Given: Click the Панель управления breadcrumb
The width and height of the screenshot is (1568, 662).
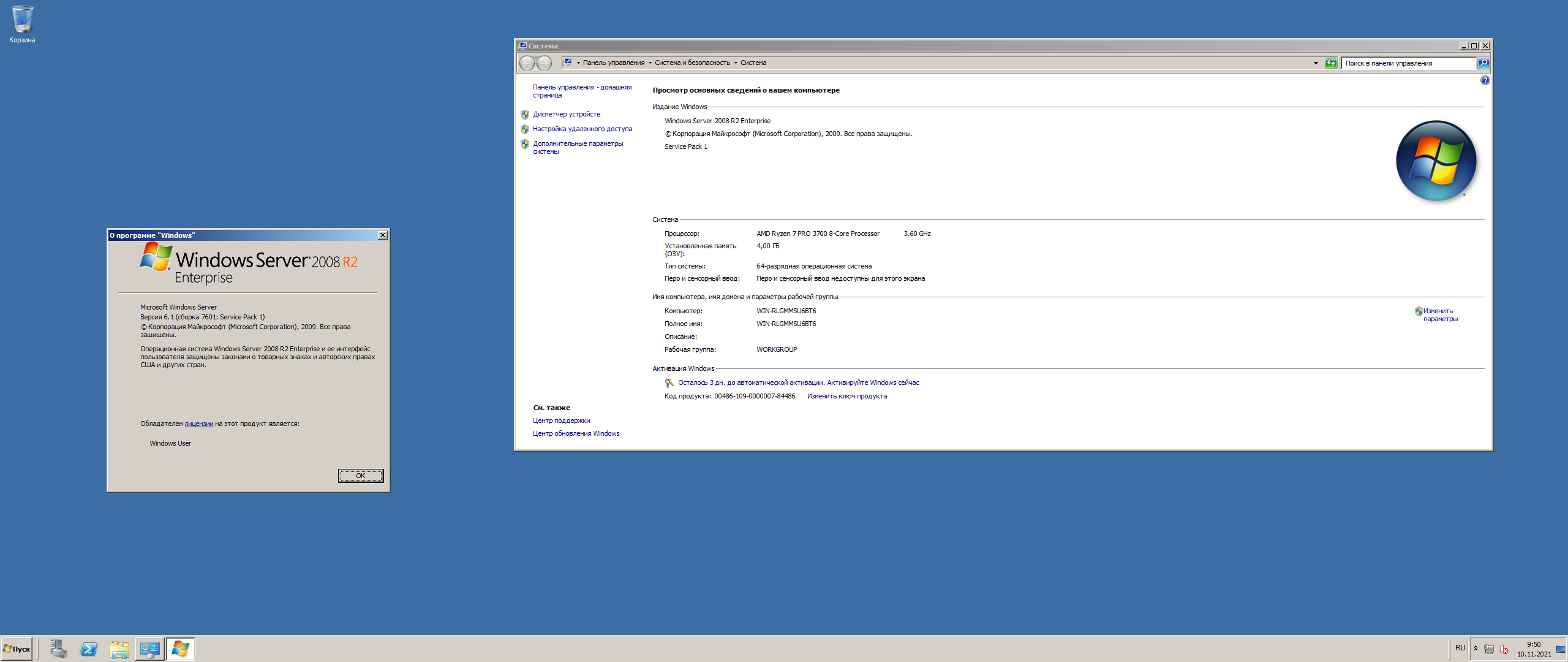Looking at the screenshot, I should click(x=614, y=63).
